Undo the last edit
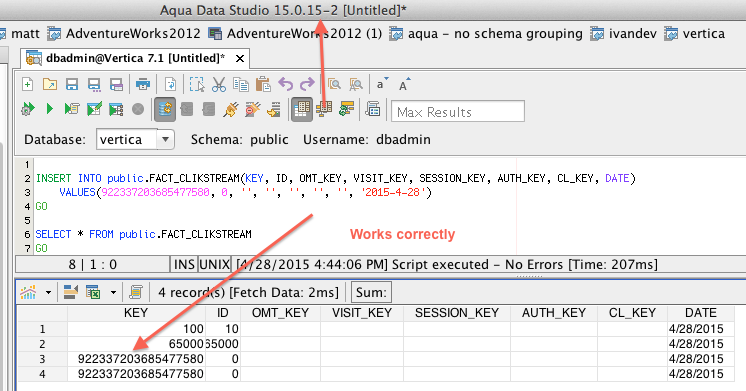The width and height of the screenshot is (746, 391). coord(285,85)
